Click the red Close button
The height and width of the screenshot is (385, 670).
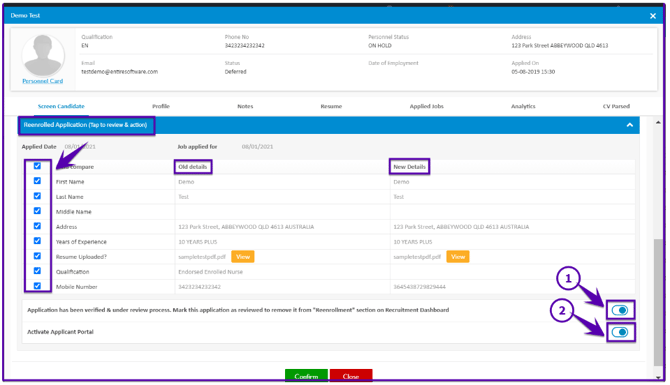click(351, 375)
